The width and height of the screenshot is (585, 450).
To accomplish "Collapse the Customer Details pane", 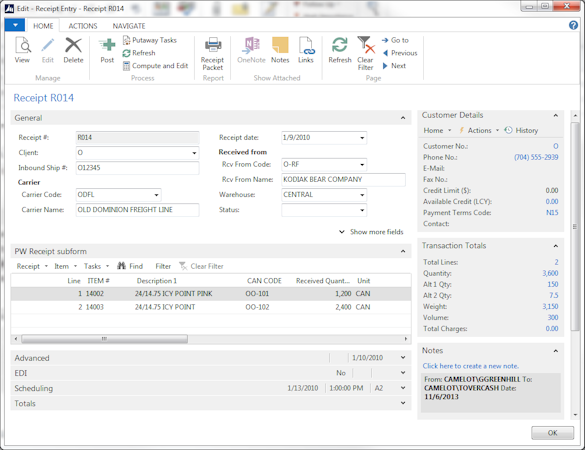I will point(556,115).
